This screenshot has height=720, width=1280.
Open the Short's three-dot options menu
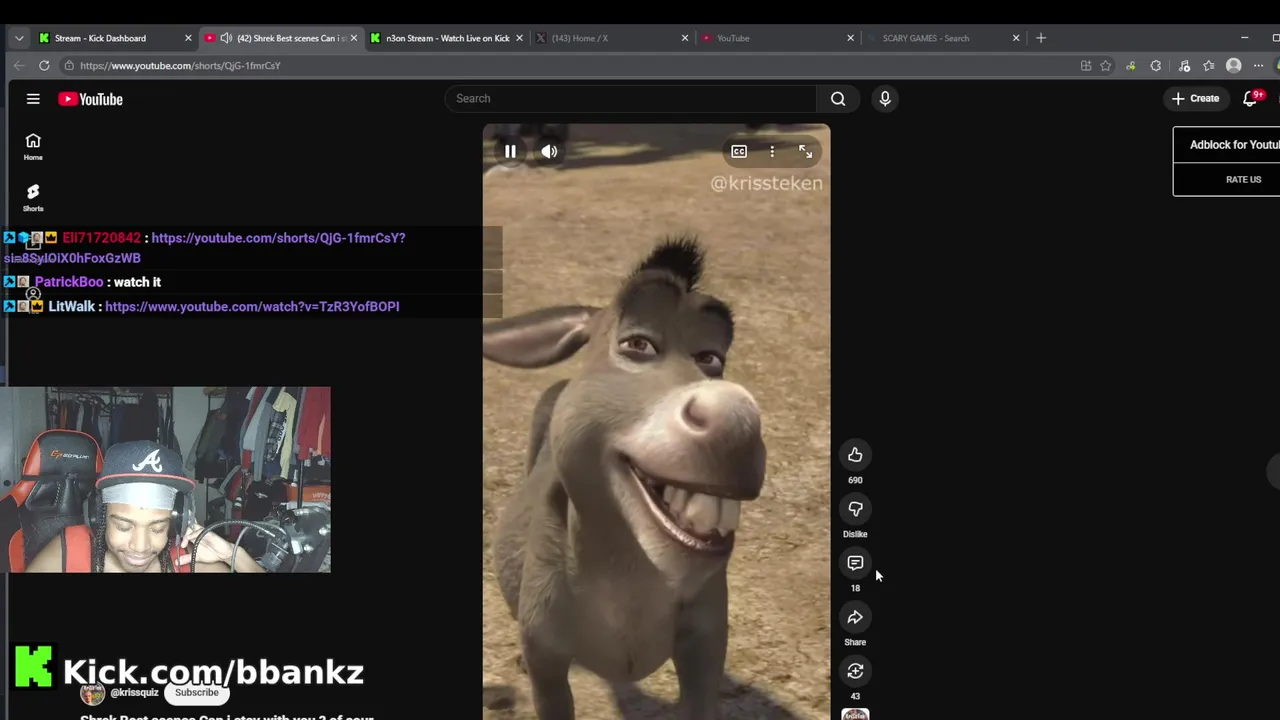772,151
